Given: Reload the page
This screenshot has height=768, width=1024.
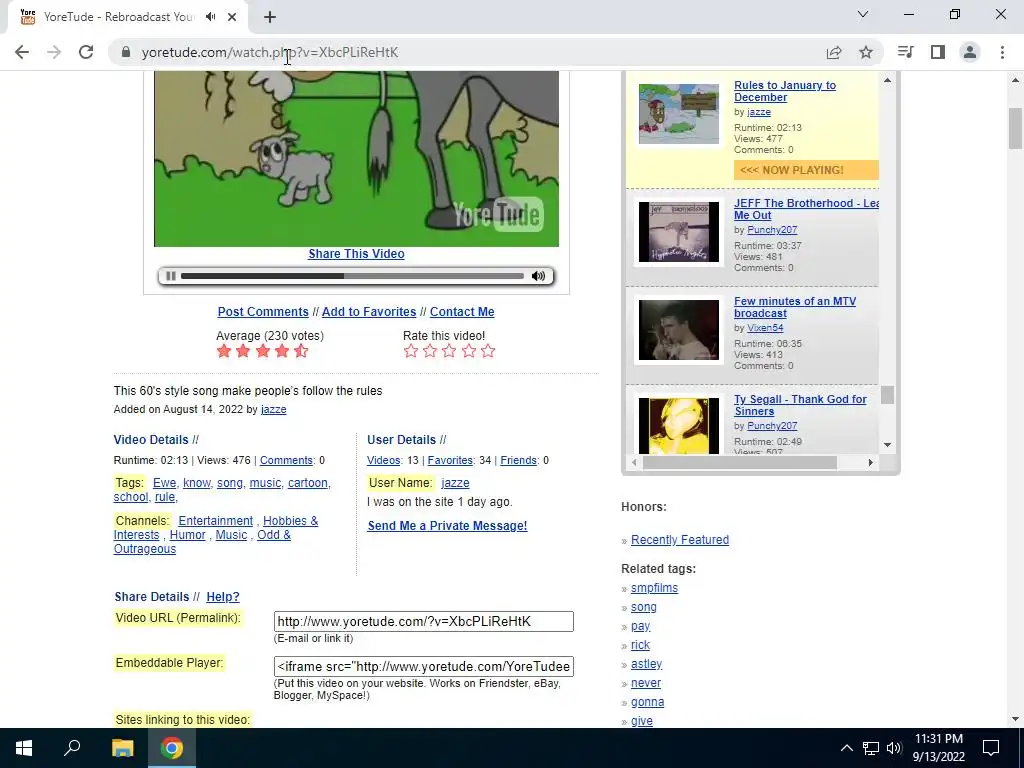Looking at the screenshot, I should tap(86, 52).
